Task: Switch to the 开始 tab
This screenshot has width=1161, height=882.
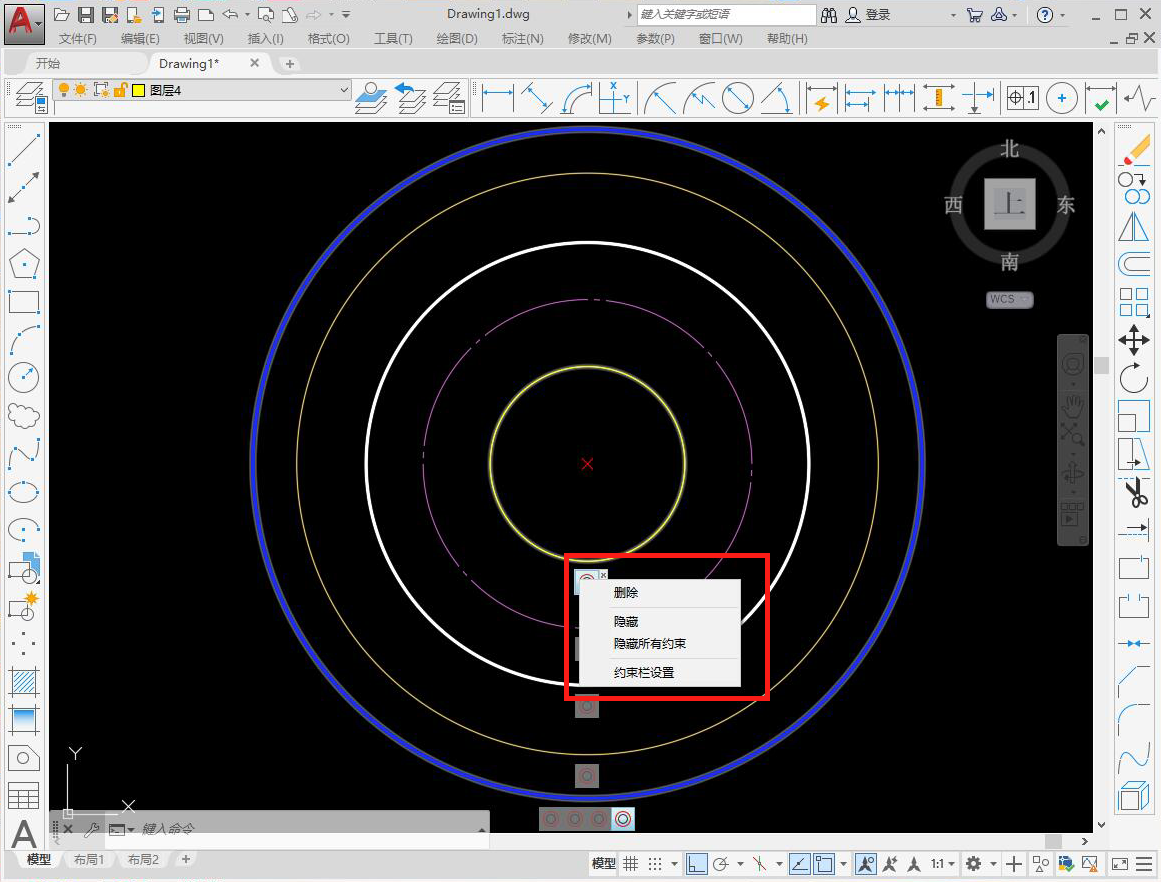Action: (47, 64)
